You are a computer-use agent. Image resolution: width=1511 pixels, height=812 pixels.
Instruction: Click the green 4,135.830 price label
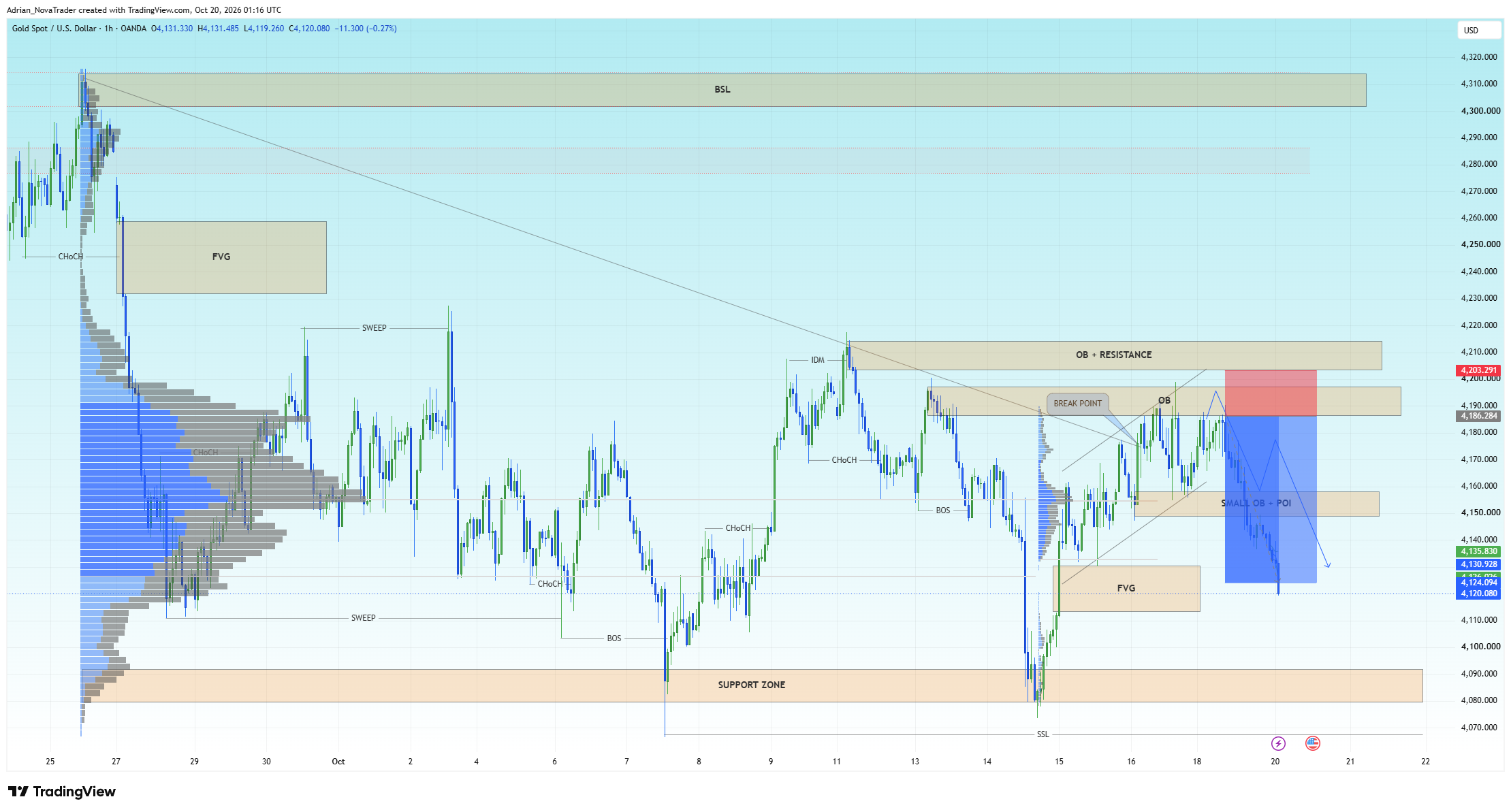point(1478,551)
